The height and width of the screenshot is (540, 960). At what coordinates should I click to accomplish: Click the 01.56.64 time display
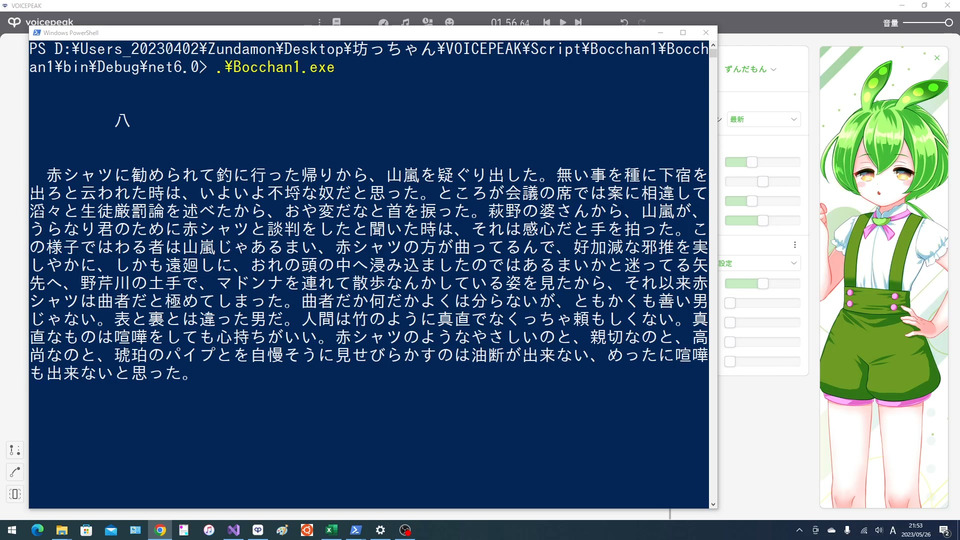pyautogui.click(x=510, y=23)
